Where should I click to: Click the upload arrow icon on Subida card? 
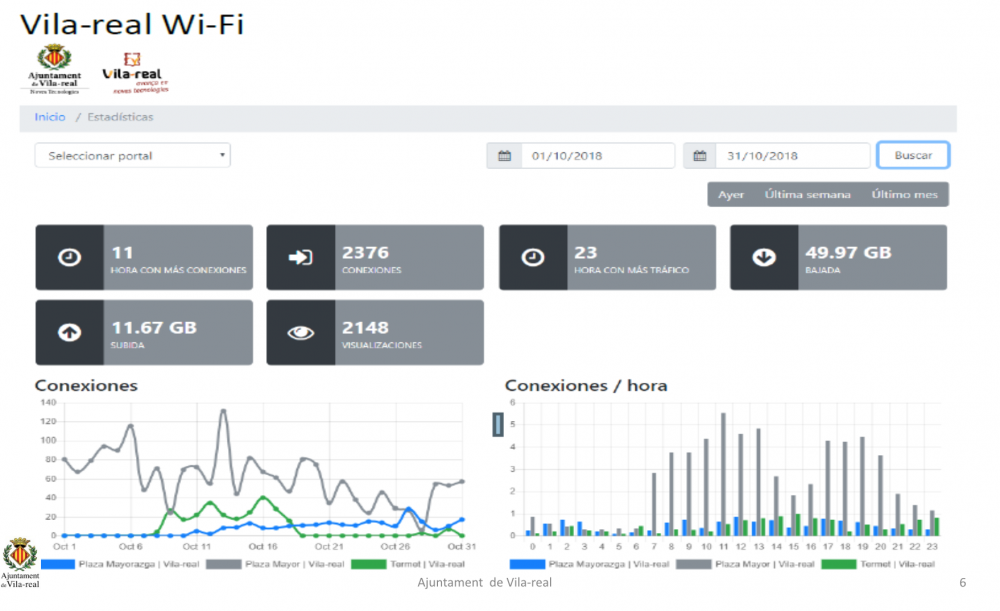(69, 333)
